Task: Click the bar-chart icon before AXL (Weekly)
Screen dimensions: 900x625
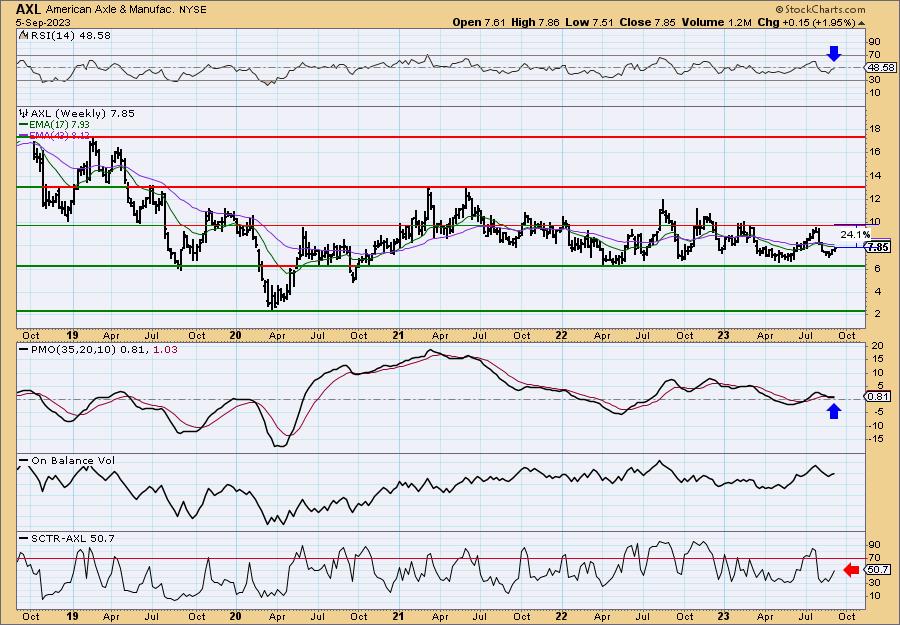Action: pyautogui.click(x=24, y=113)
